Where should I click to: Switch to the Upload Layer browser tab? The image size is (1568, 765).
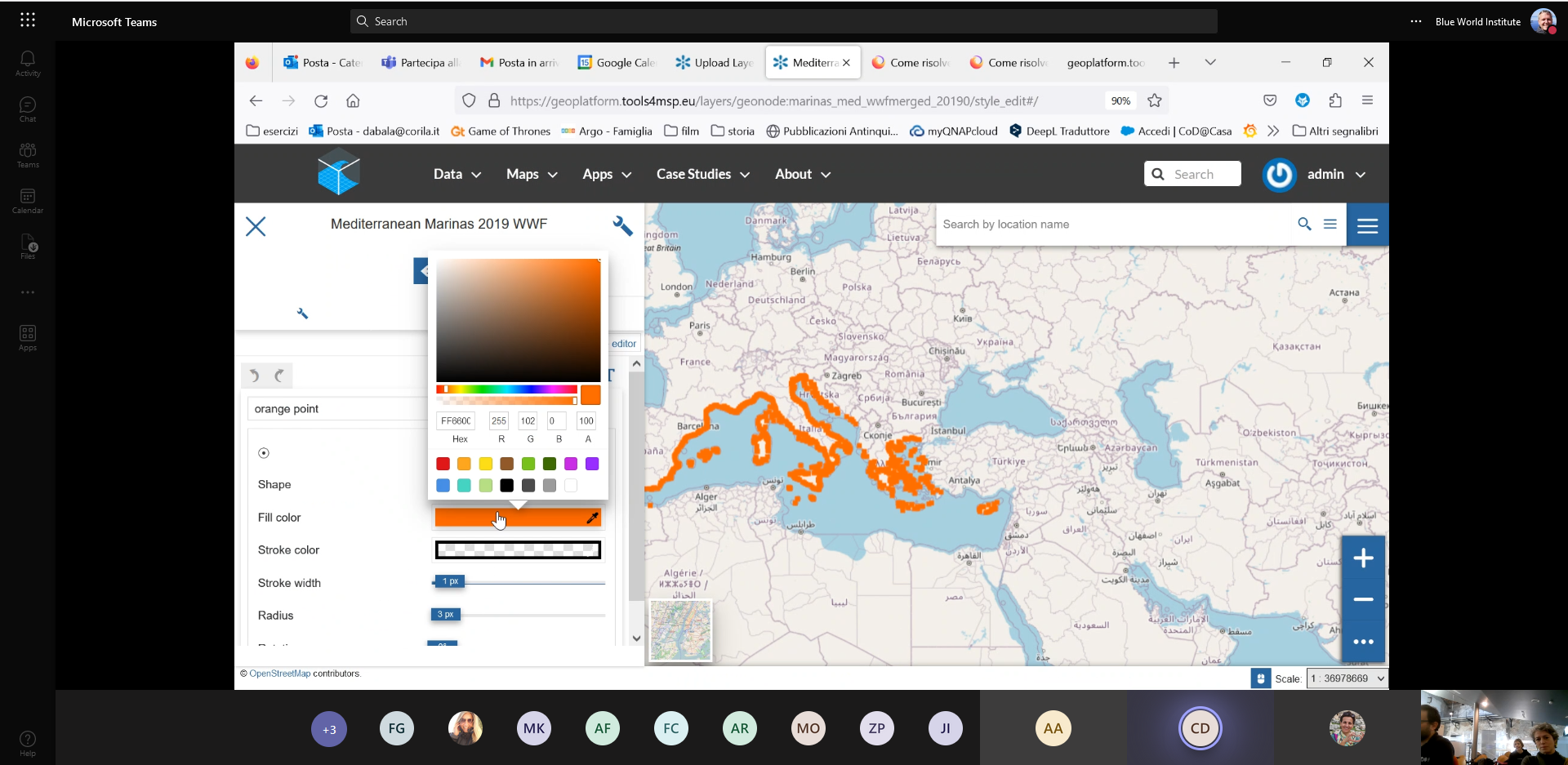[715, 63]
